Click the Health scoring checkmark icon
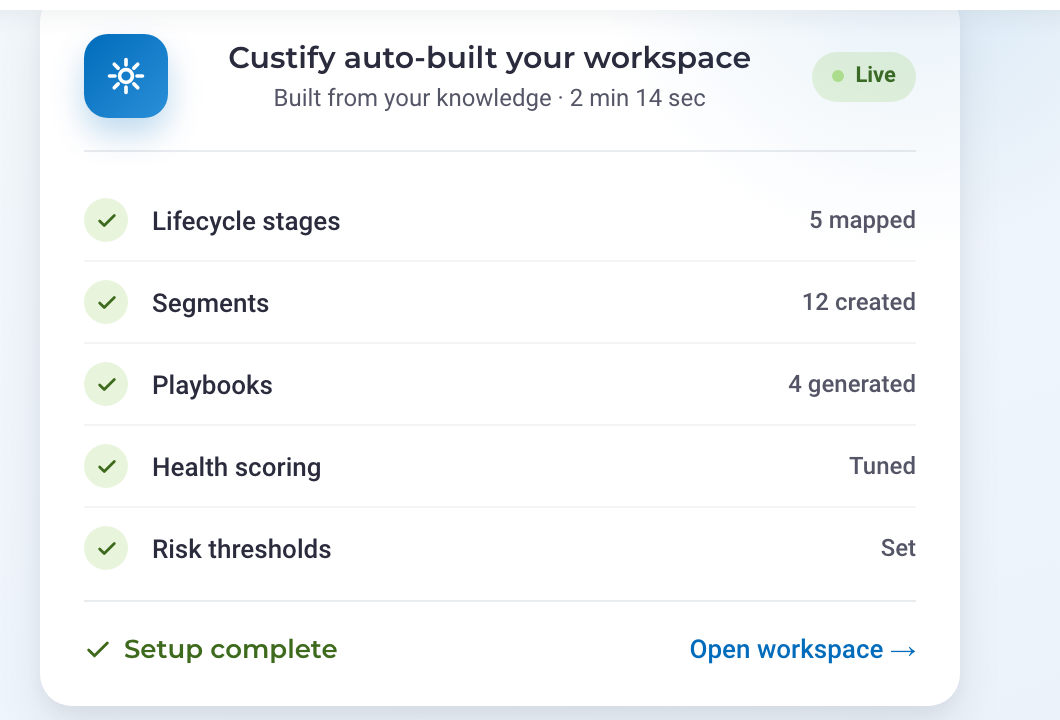 click(106, 466)
